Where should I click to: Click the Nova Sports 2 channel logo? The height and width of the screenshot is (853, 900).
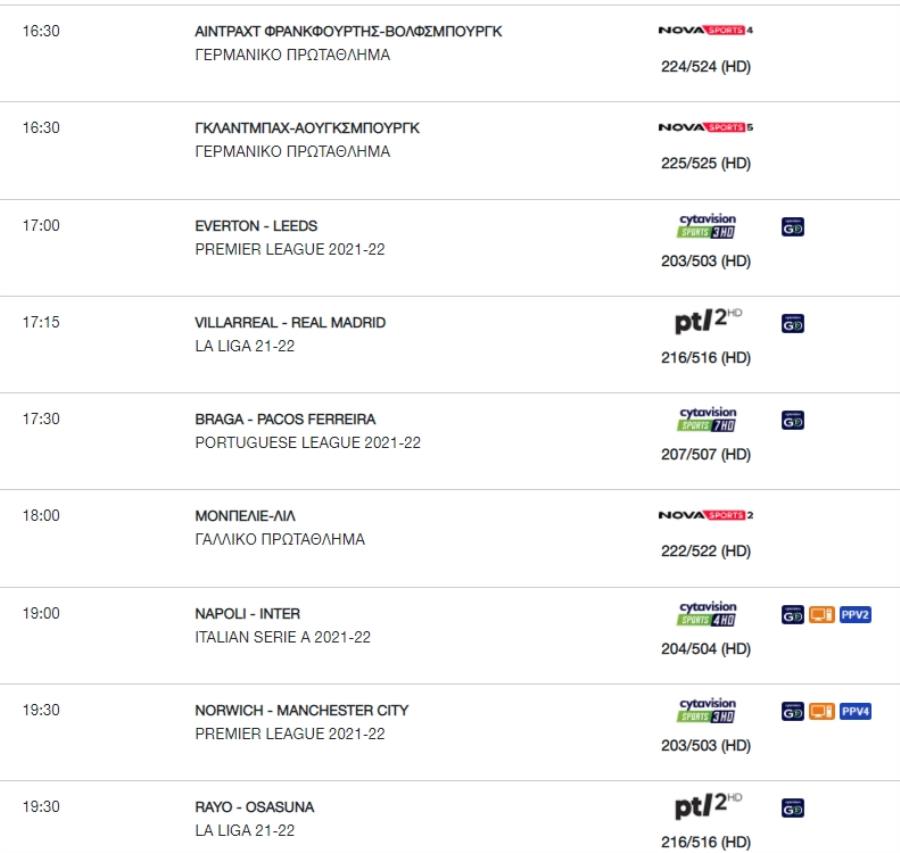705,515
